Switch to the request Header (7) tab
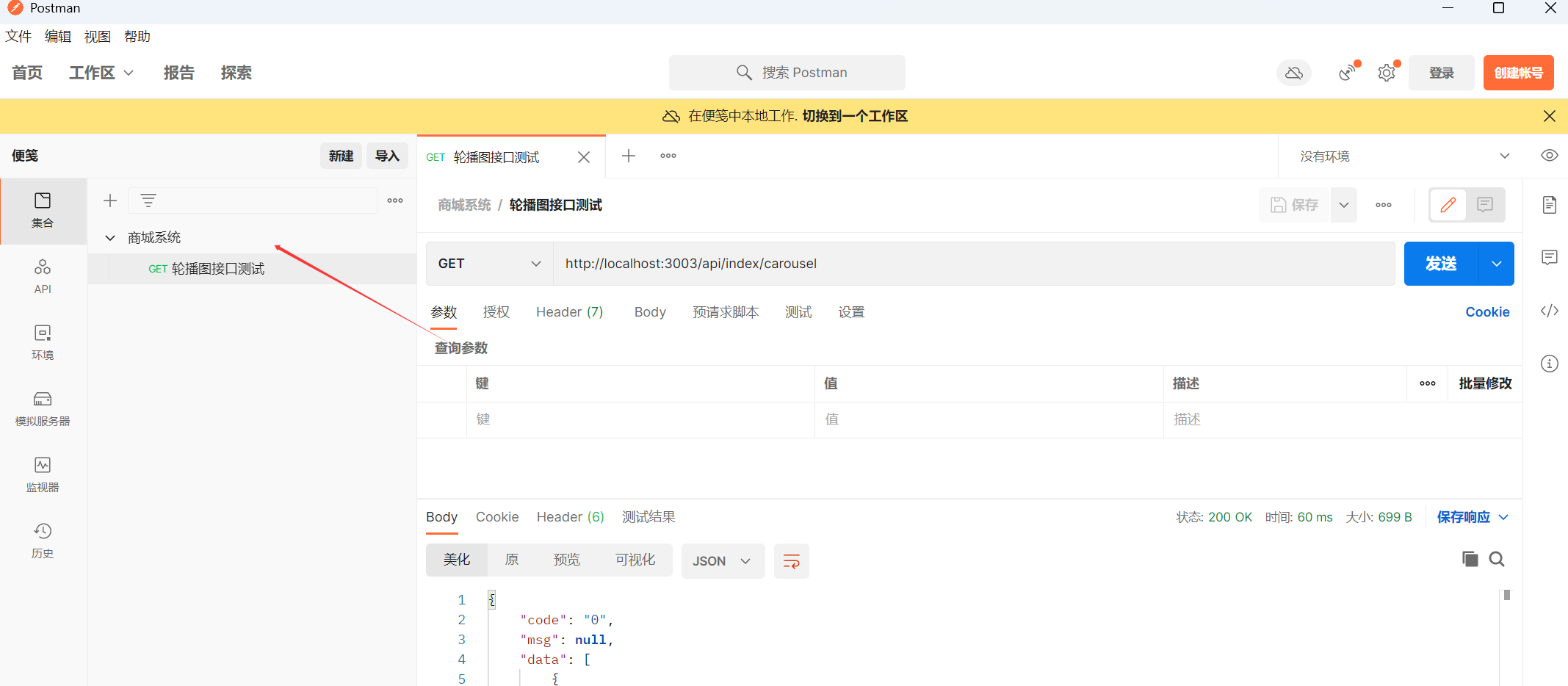This screenshot has height=686, width=1568. (x=570, y=312)
